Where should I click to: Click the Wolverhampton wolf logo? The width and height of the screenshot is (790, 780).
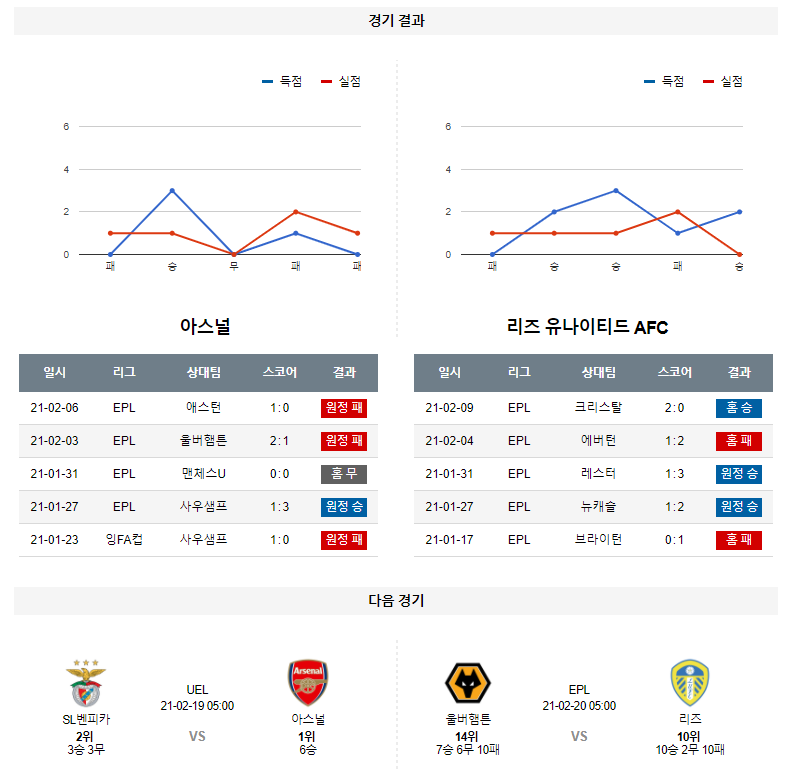pos(468,683)
